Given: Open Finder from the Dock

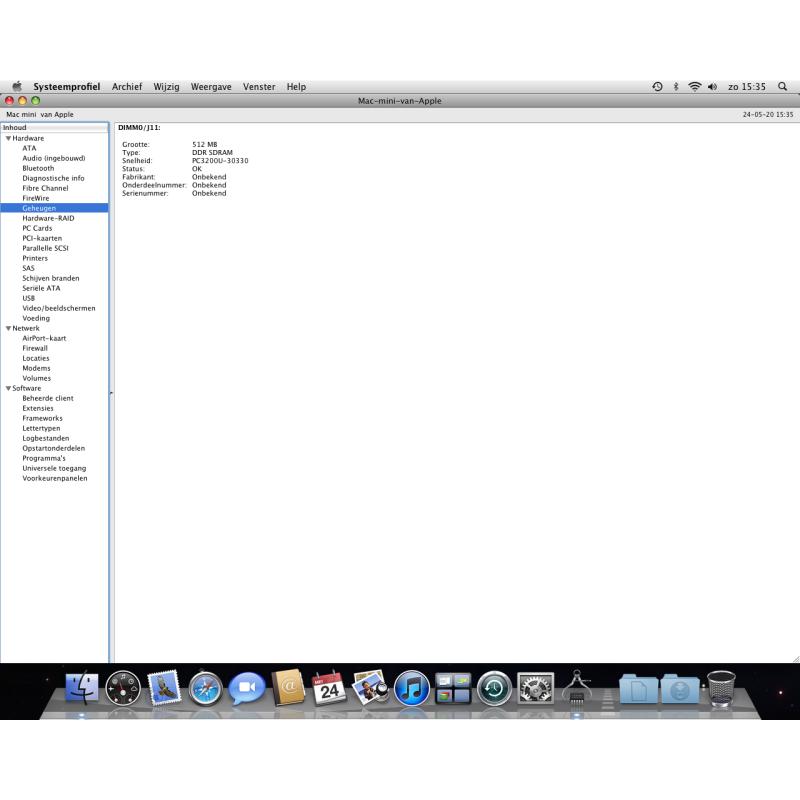Looking at the screenshot, I should coord(82,688).
